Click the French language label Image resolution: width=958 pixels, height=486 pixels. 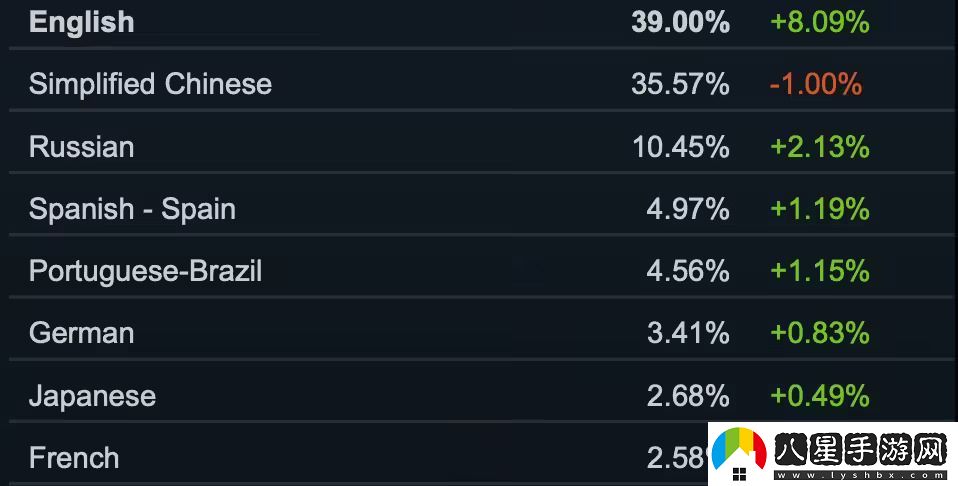tap(74, 458)
